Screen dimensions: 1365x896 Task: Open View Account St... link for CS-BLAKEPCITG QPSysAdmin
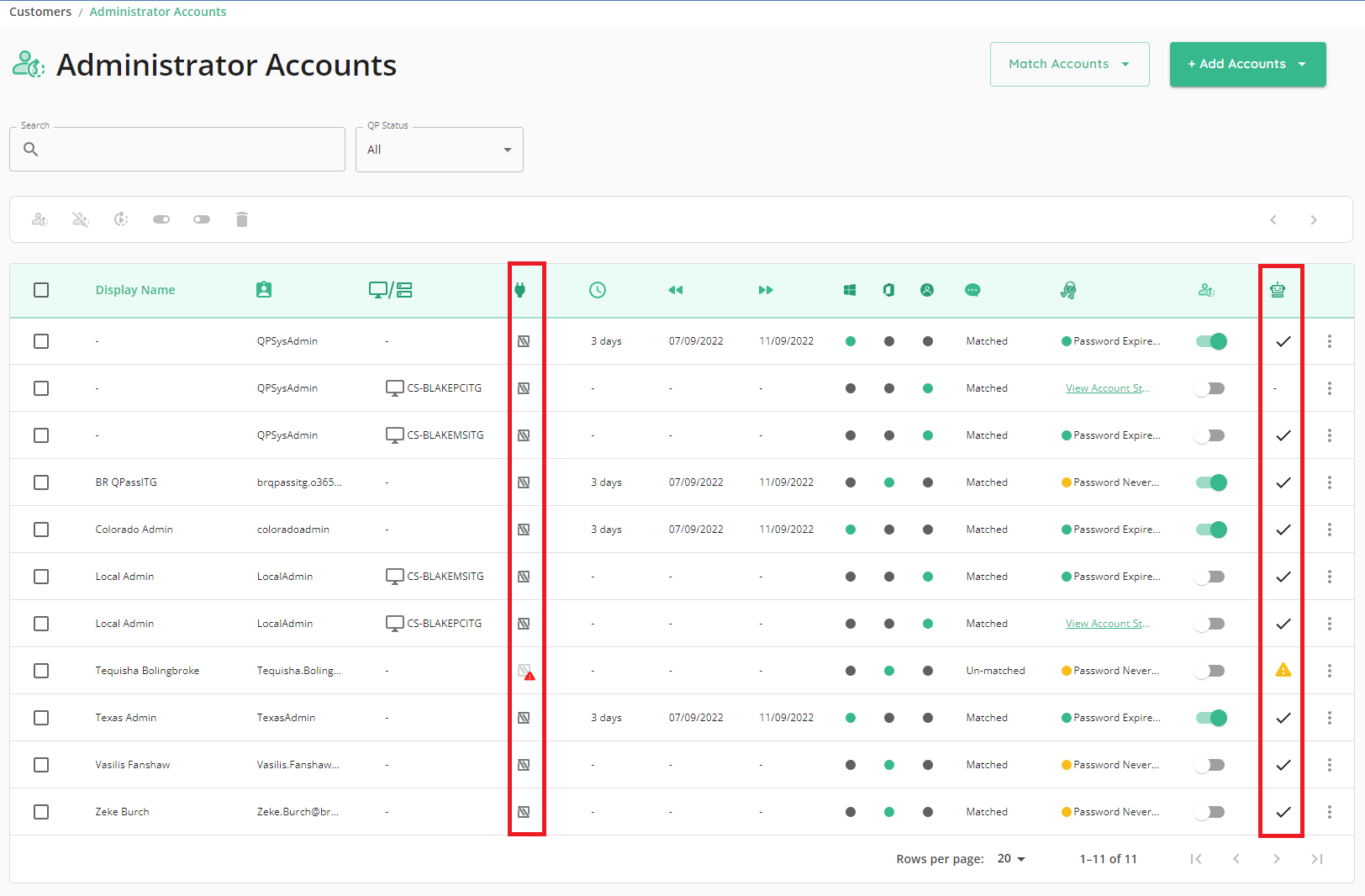[1108, 388]
